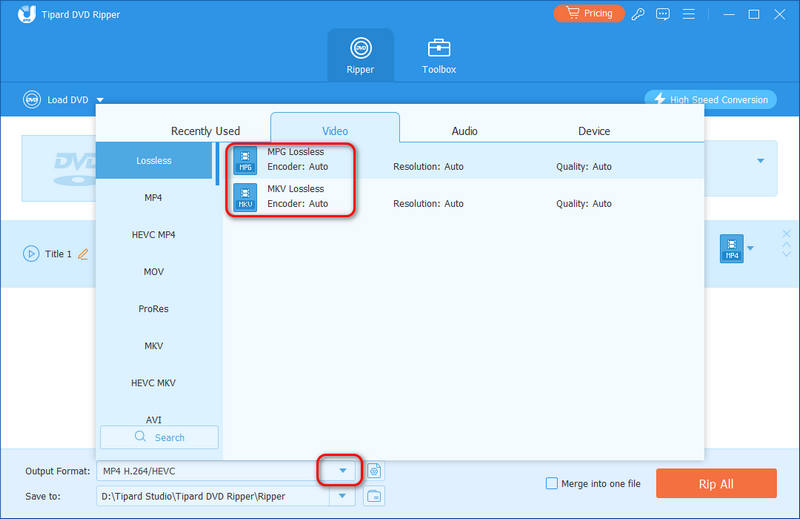
Task: Click the Tipard DVD Ripper logo
Action: point(27,14)
